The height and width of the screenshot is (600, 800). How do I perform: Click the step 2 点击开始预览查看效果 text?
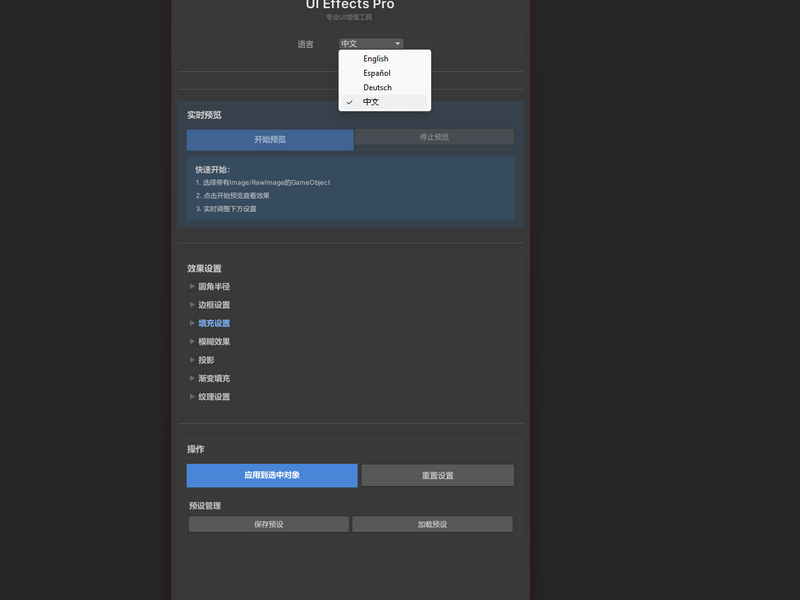click(x=233, y=196)
